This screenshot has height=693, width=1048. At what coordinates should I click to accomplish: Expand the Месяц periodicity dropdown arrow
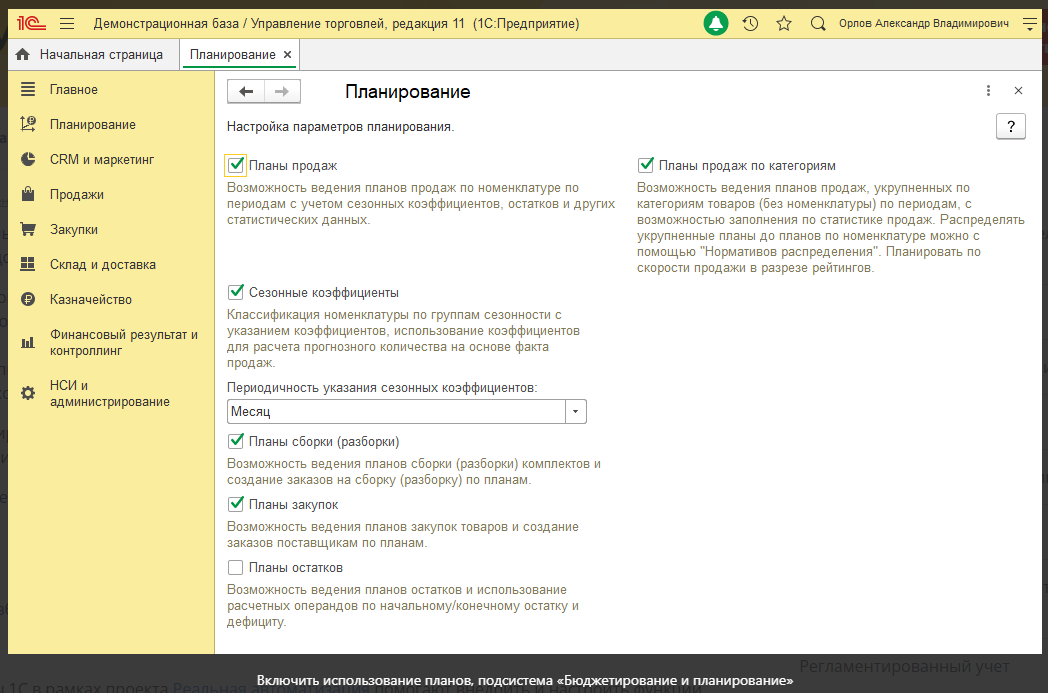click(575, 412)
